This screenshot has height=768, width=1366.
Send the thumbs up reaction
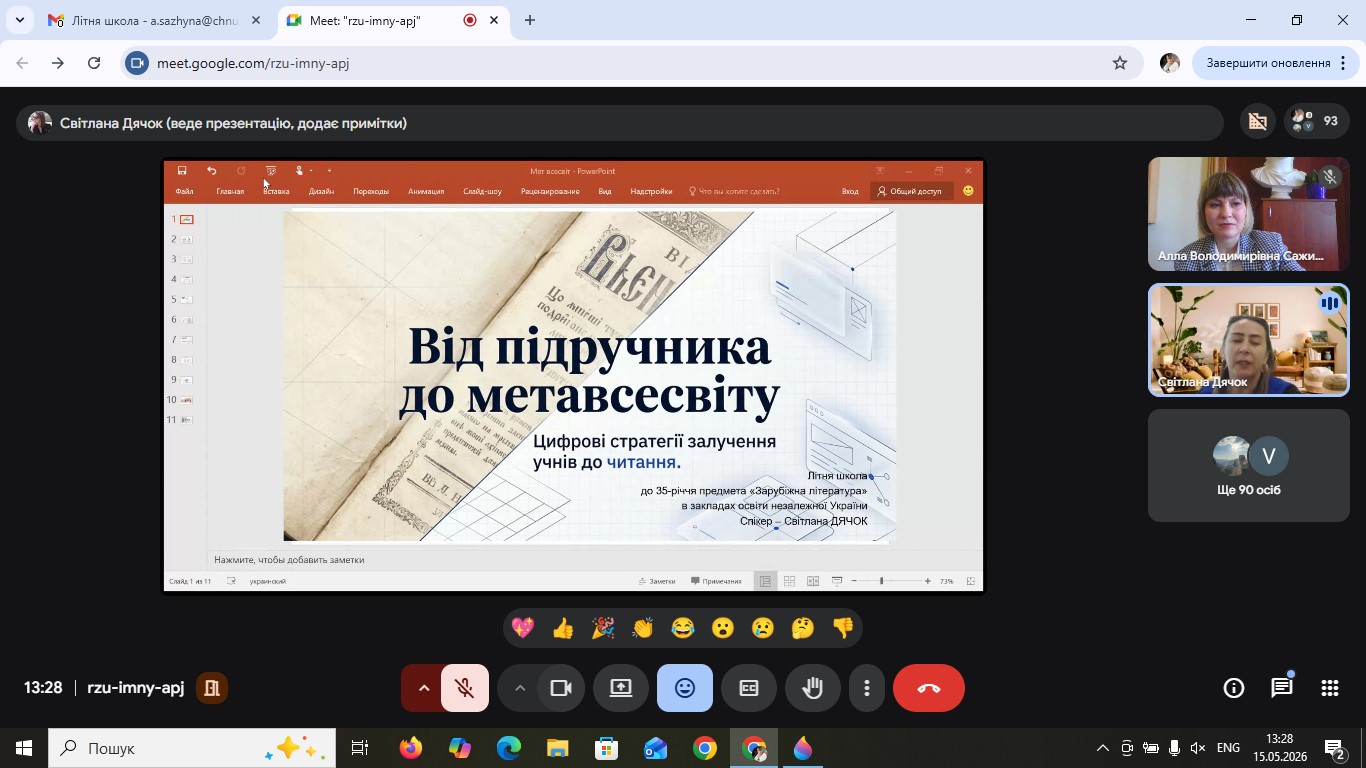pyautogui.click(x=563, y=628)
